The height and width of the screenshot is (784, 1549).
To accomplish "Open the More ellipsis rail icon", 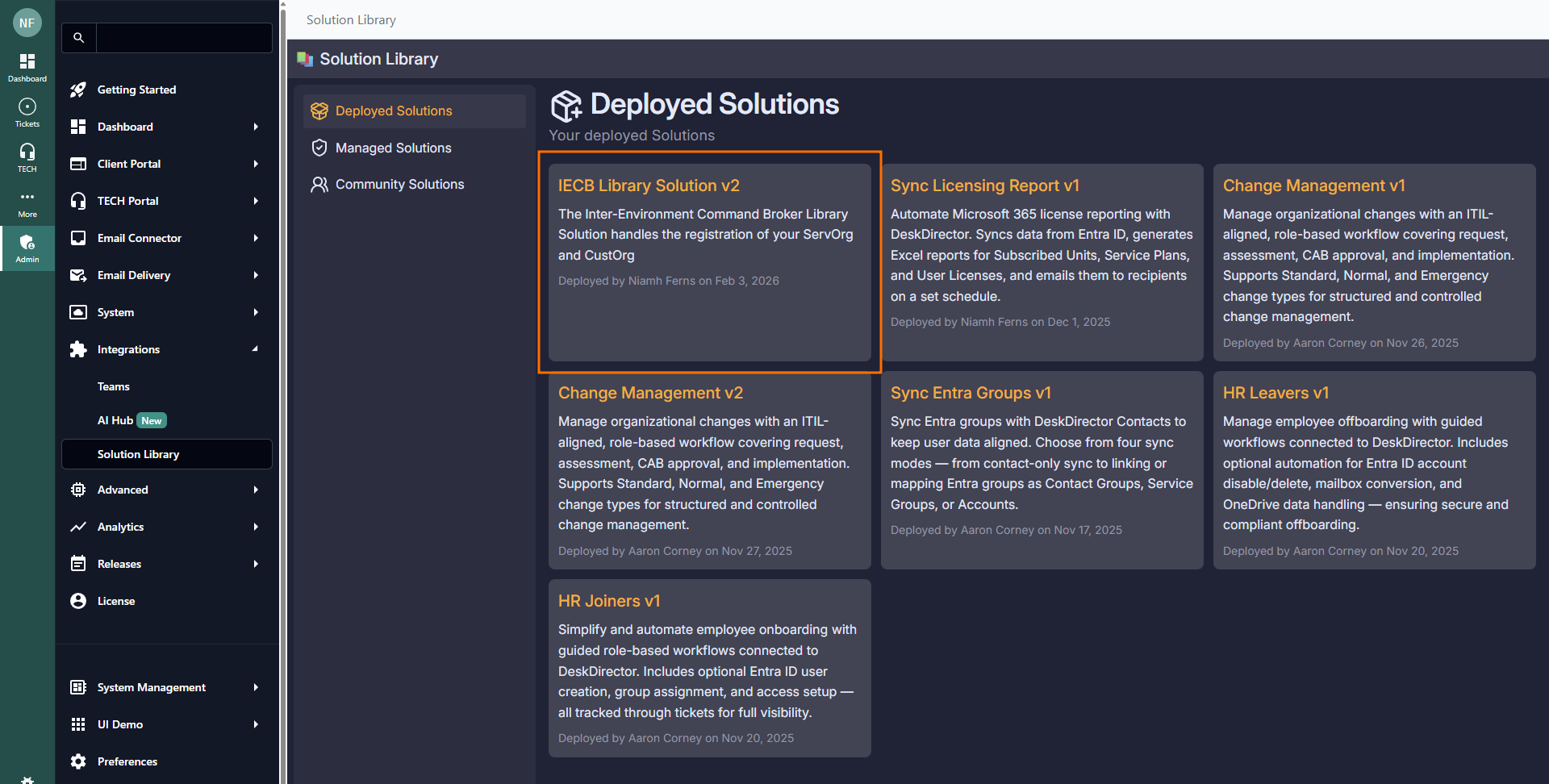I will coord(27,203).
